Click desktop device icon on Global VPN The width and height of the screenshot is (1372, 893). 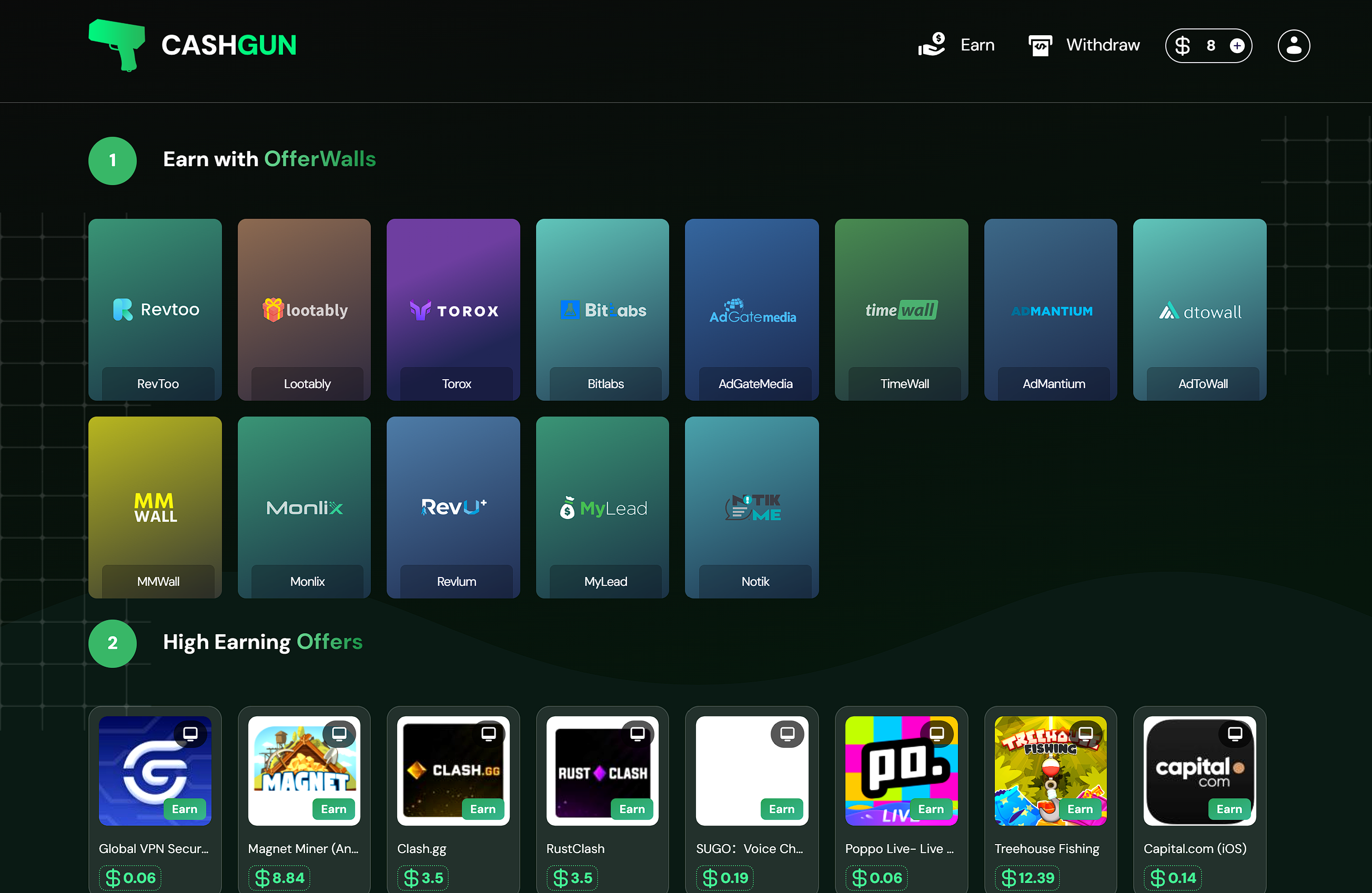click(190, 734)
